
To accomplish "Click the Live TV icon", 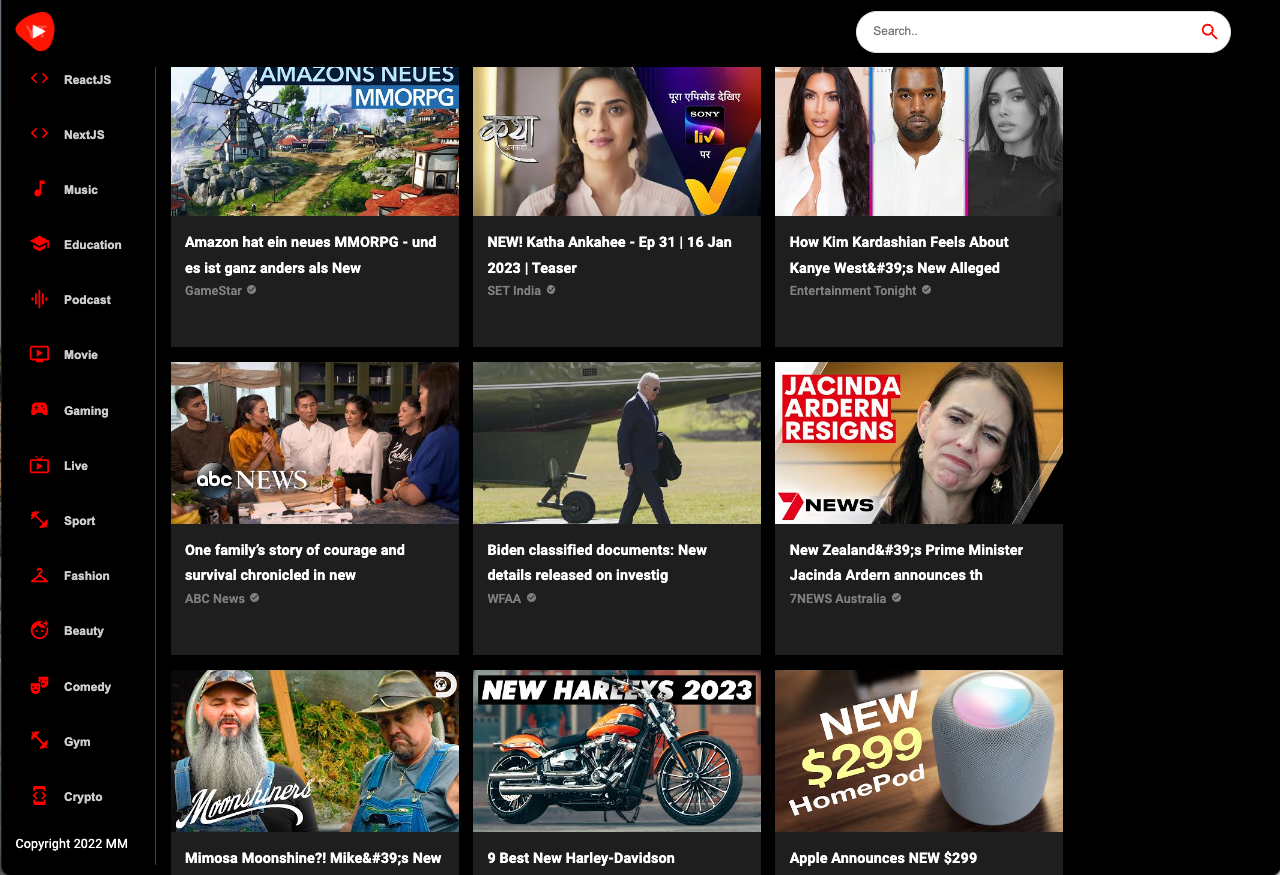I will click(39, 465).
